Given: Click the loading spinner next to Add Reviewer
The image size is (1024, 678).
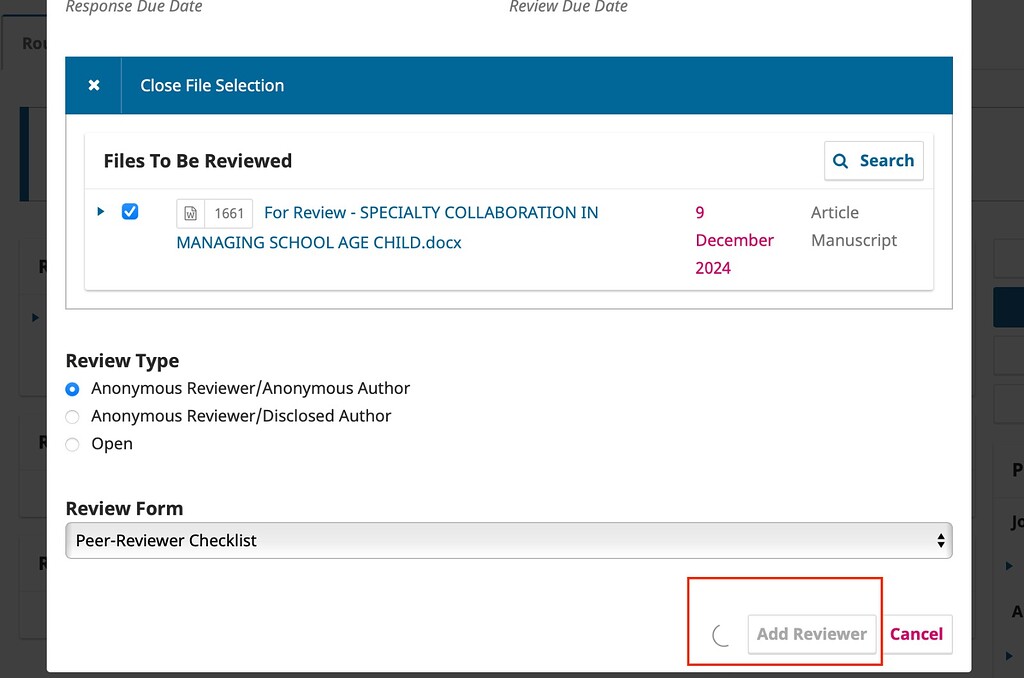Looking at the screenshot, I should click(720, 634).
